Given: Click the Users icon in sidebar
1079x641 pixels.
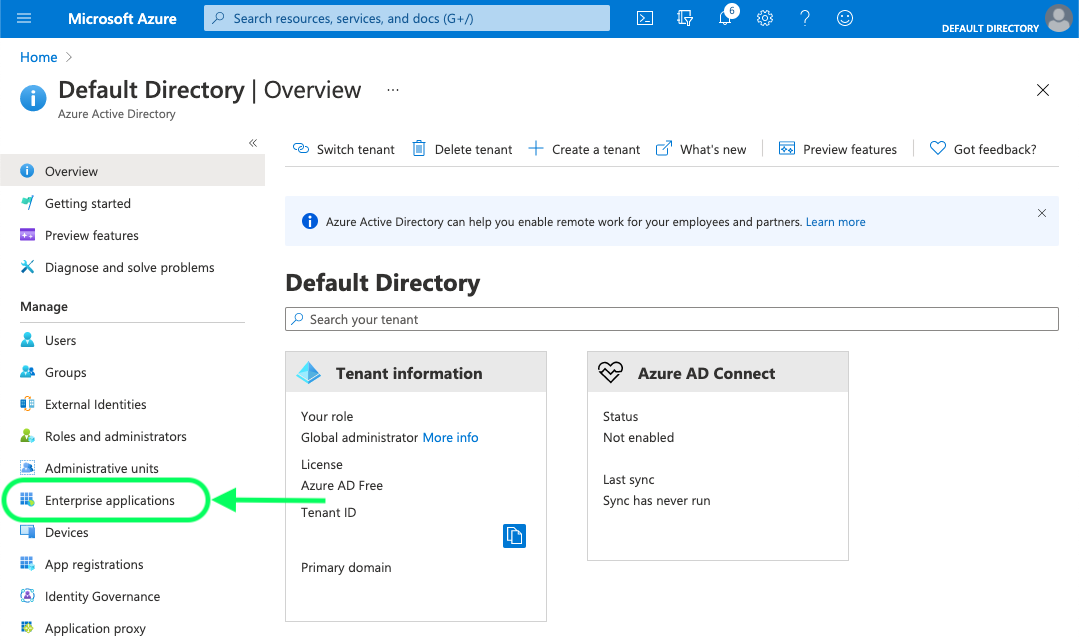Looking at the screenshot, I should pyautogui.click(x=28, y=340).
